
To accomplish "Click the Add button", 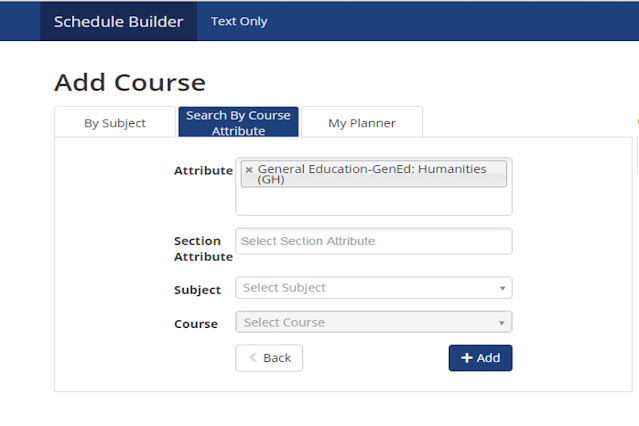I will point(480,358).
